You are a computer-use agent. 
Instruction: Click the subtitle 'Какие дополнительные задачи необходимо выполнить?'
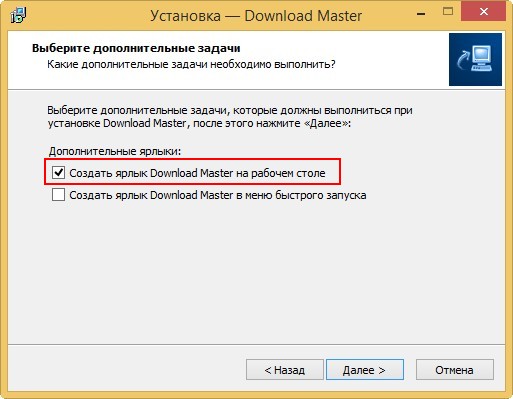pyautogui.click(x=191, y=64)
